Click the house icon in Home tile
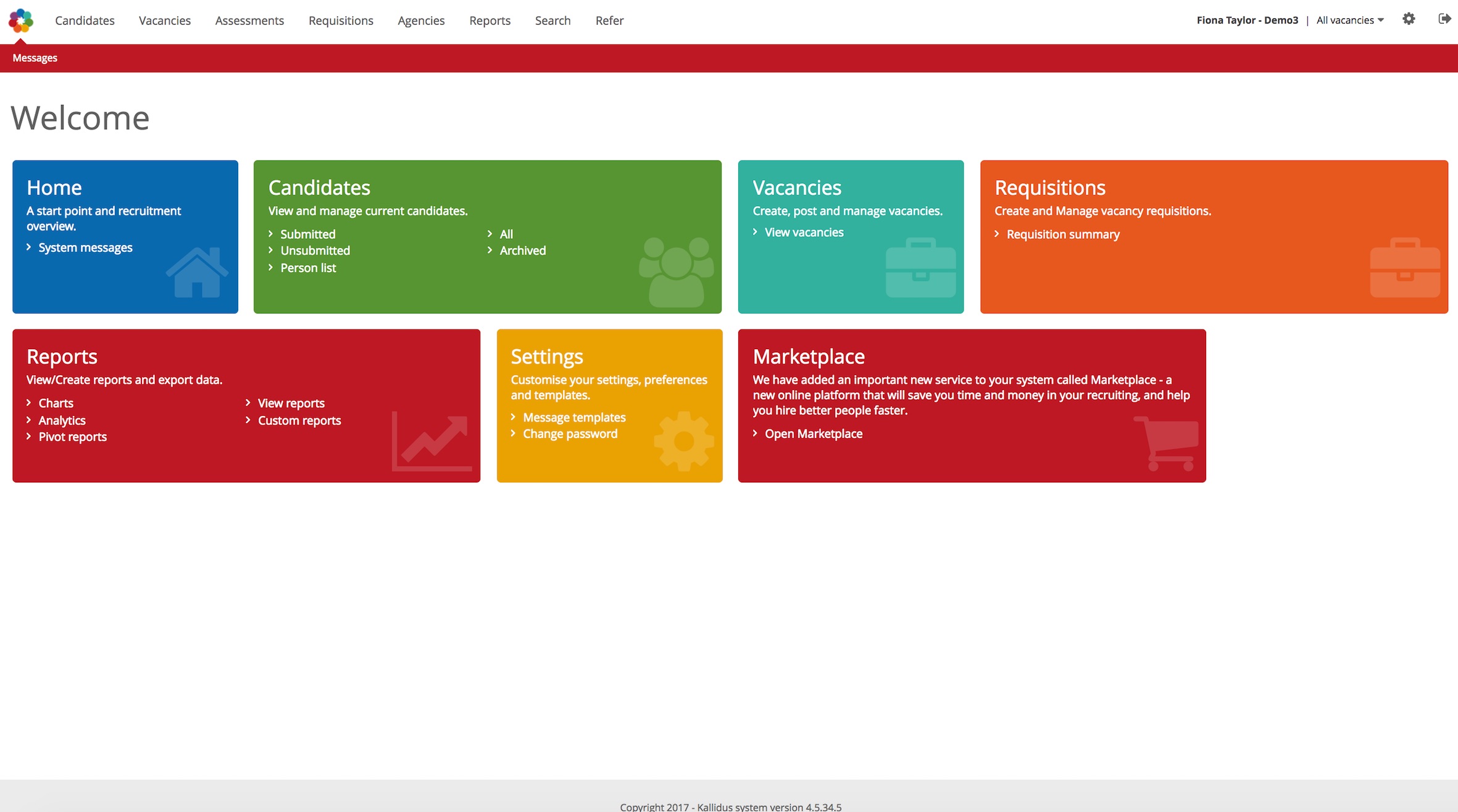The height and width of the screenshot is (812, 1458). click(197, 272)
